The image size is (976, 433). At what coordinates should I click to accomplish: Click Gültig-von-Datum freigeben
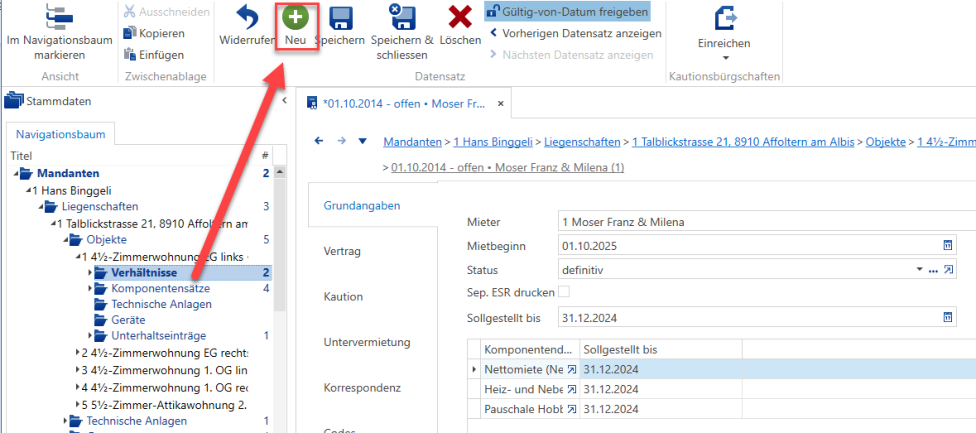click(x=568, y=11)
